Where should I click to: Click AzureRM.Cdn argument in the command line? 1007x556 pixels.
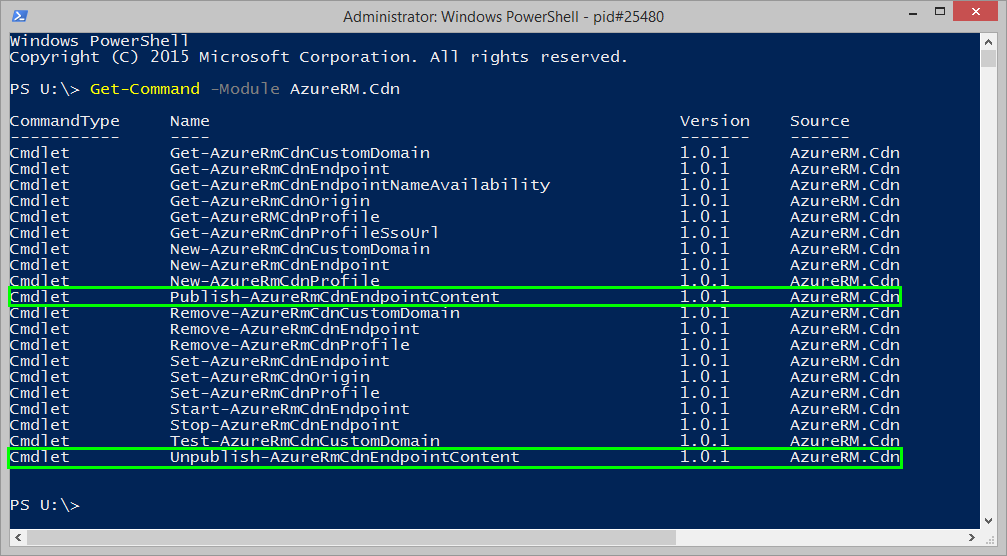[345, 89]
